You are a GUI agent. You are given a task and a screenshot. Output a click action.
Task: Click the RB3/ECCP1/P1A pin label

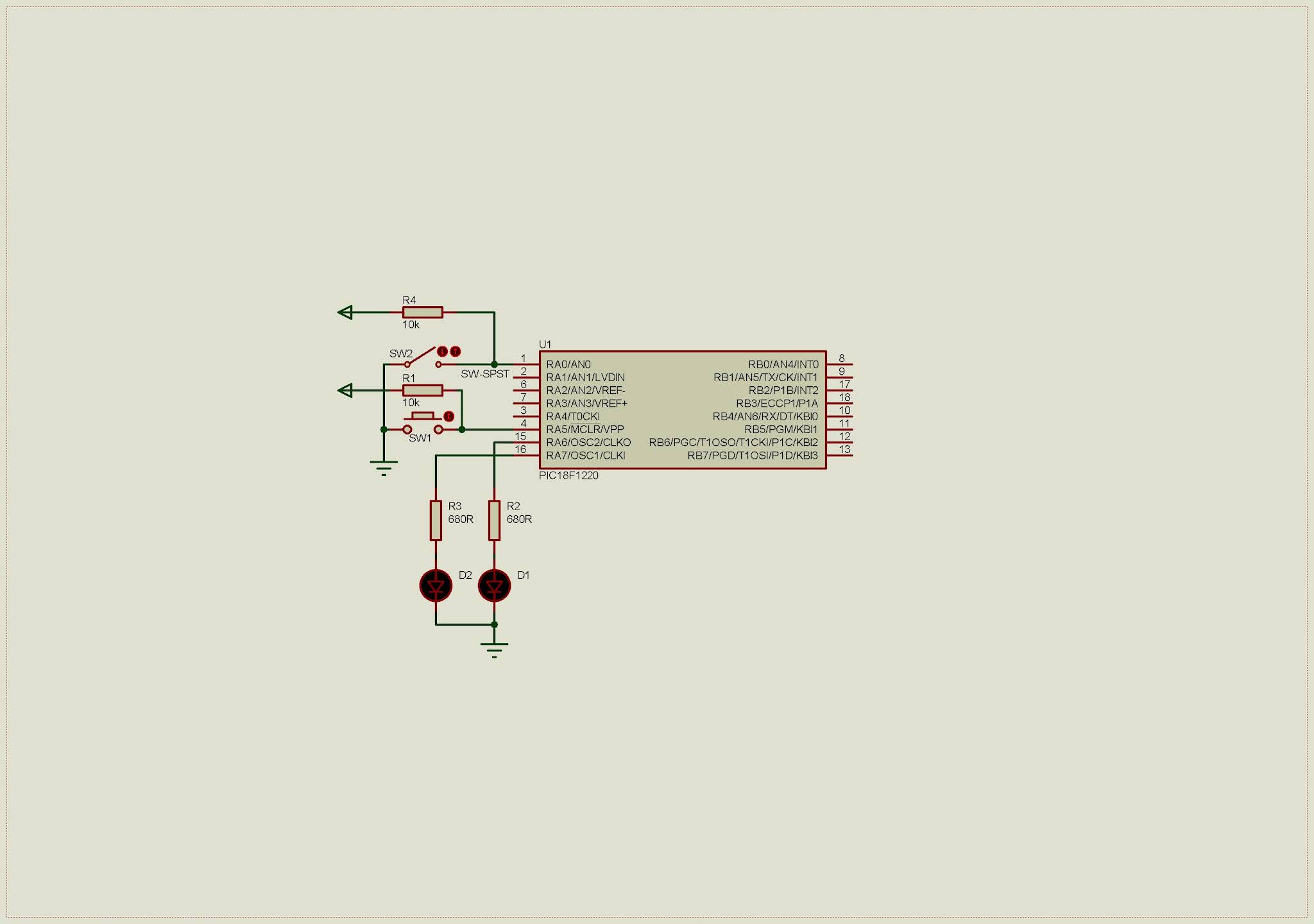tap(777, 403)
